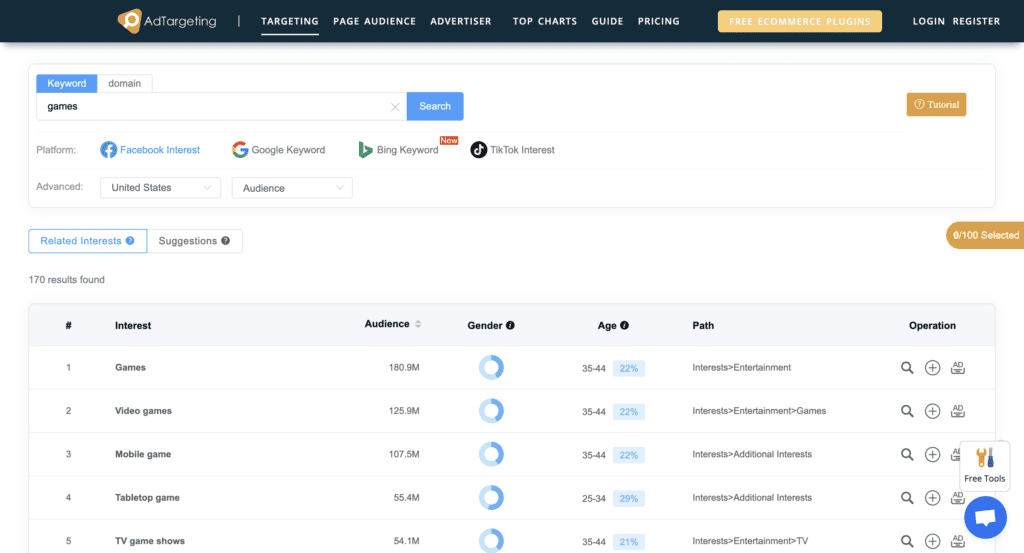1024x553 pixels.
Task: Open the Audience filter dropdown
Action: pos(292,188)
